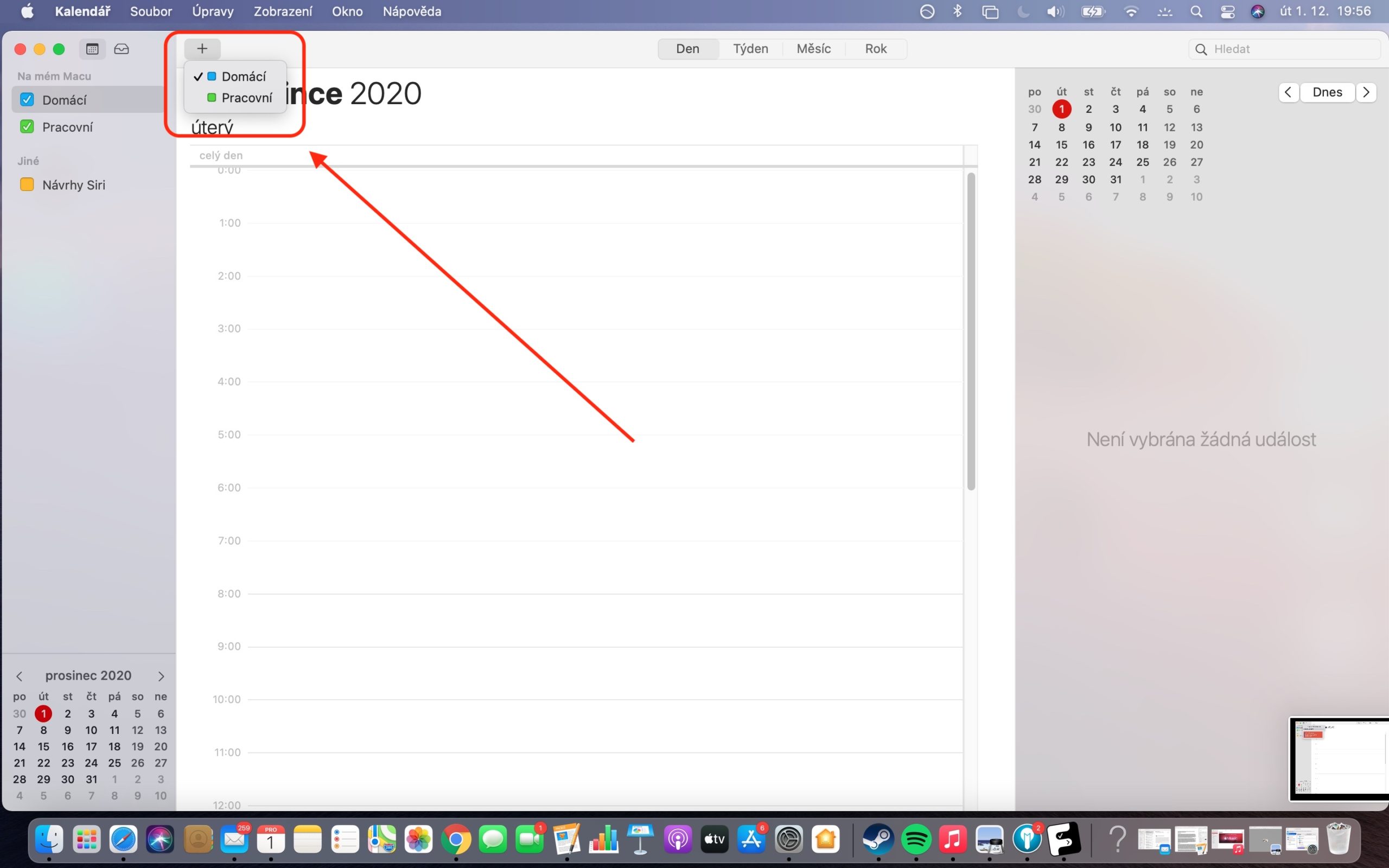This screenshot has height=868, width=1389.
Task: Select day 31 in sidebar mini calendar
Action: pos(91,779)
